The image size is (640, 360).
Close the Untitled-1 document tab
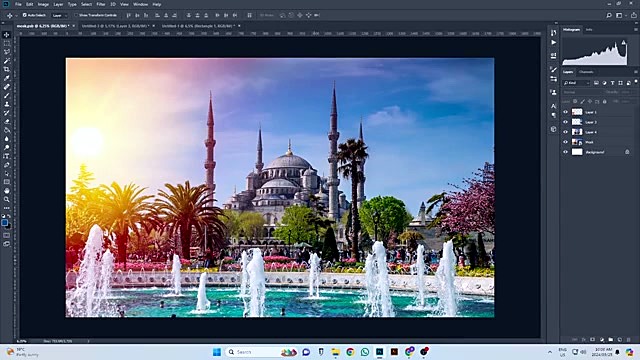(x=239, y=26)
